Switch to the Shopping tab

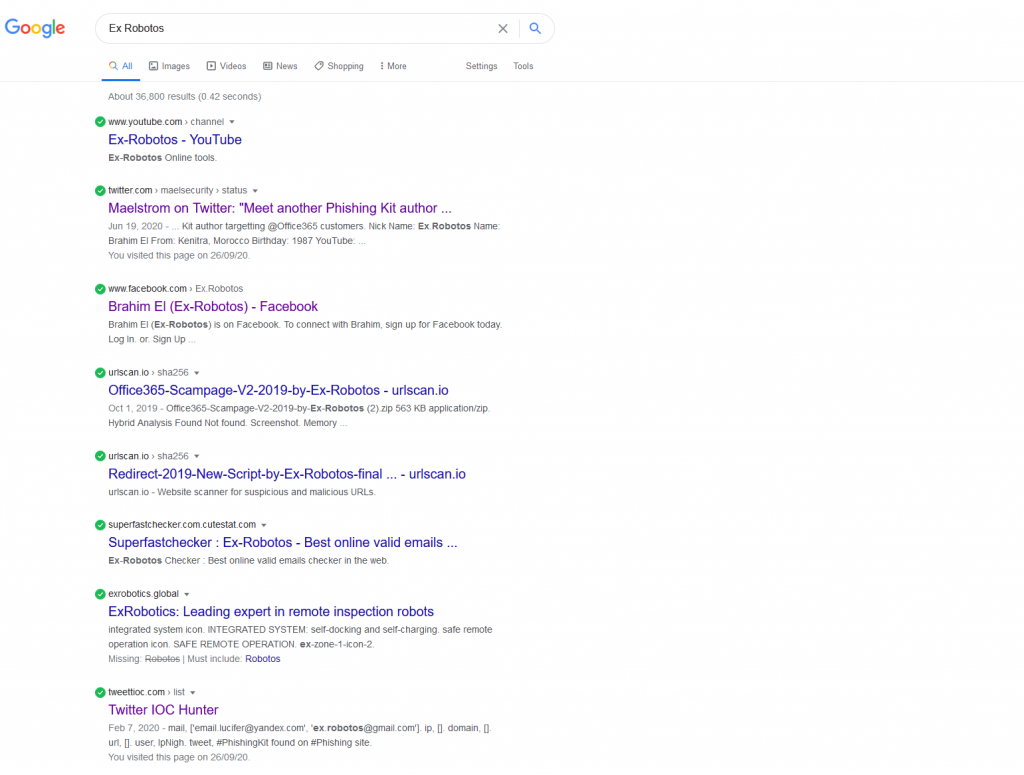[339, 66]
